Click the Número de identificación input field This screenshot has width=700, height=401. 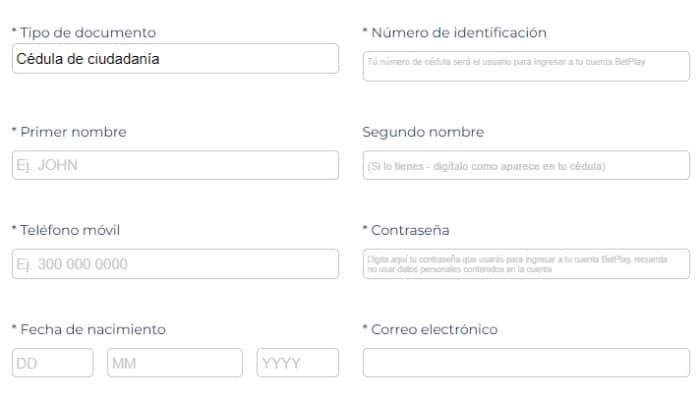[x=526, y=66]
